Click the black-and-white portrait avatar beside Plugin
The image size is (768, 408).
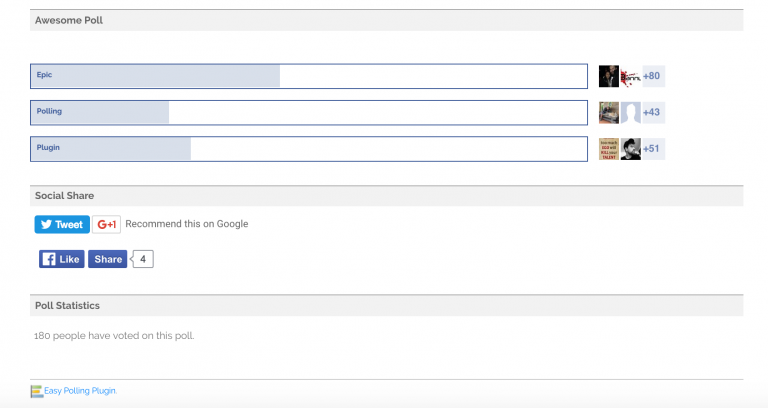pyautogui.click(x=630, y=149)
